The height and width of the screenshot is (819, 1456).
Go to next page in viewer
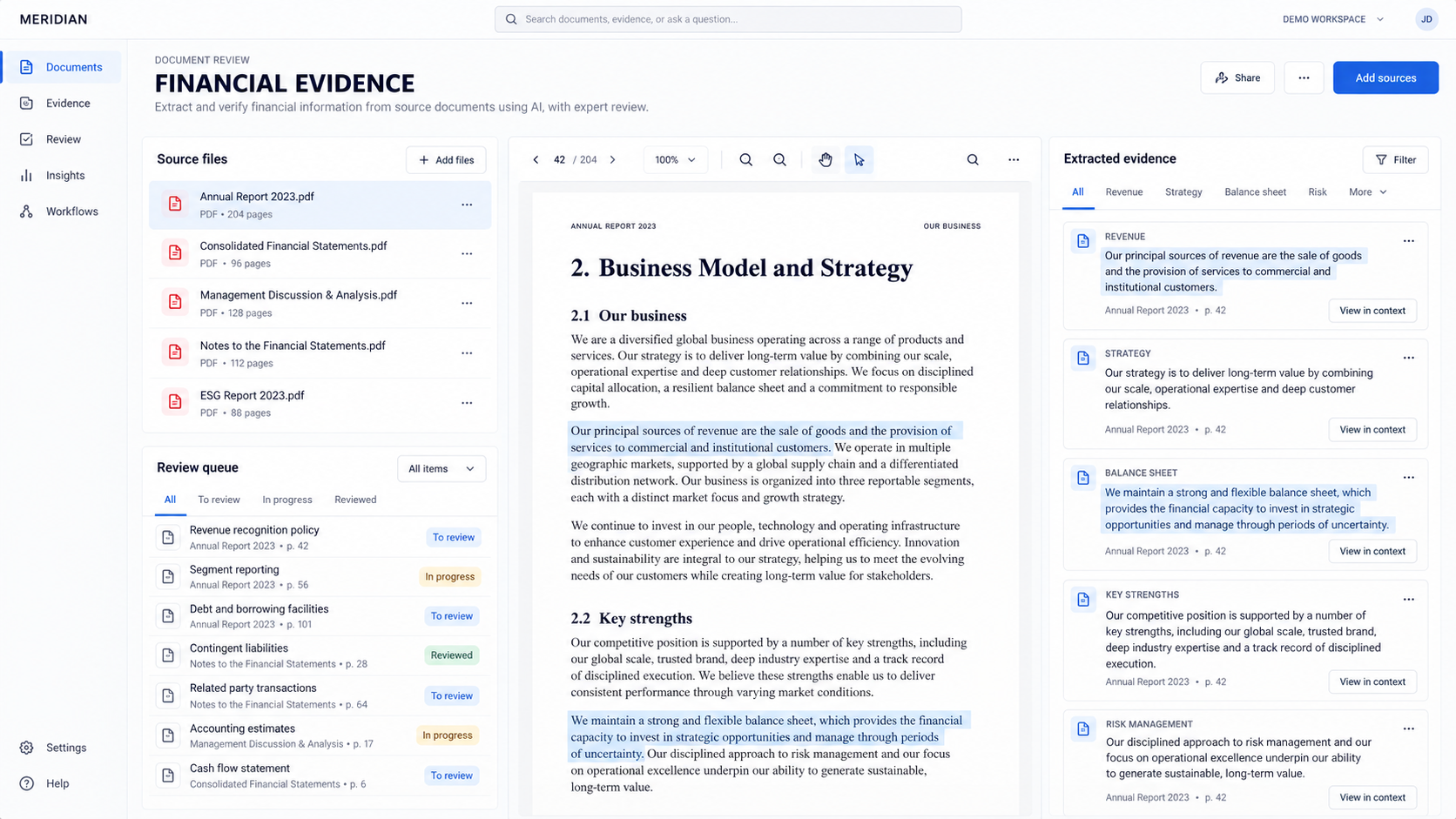coord(613,160)
